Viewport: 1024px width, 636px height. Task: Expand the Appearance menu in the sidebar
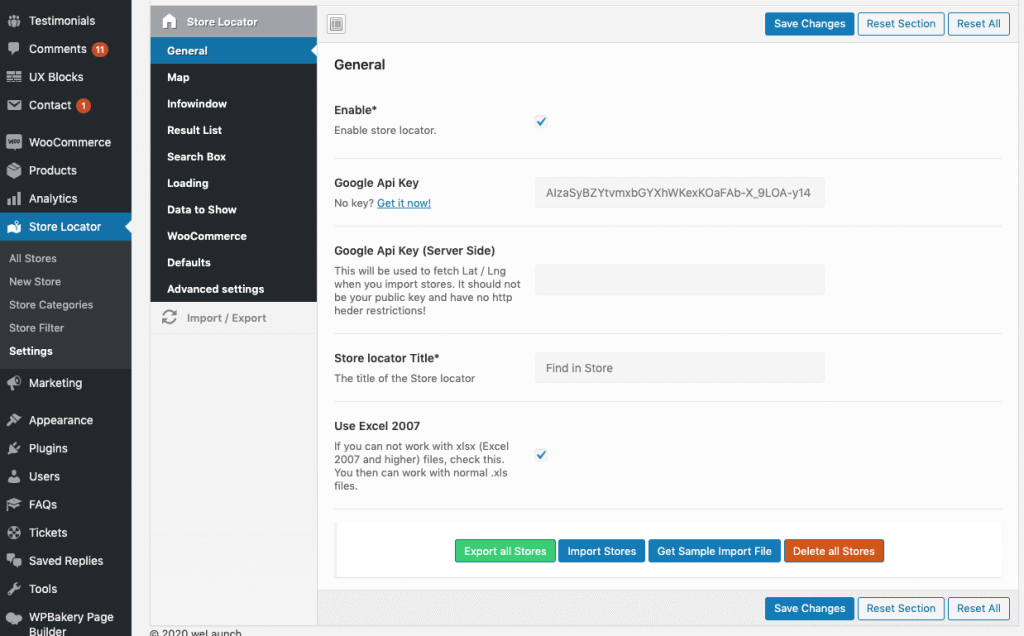(x=14, y=419)
